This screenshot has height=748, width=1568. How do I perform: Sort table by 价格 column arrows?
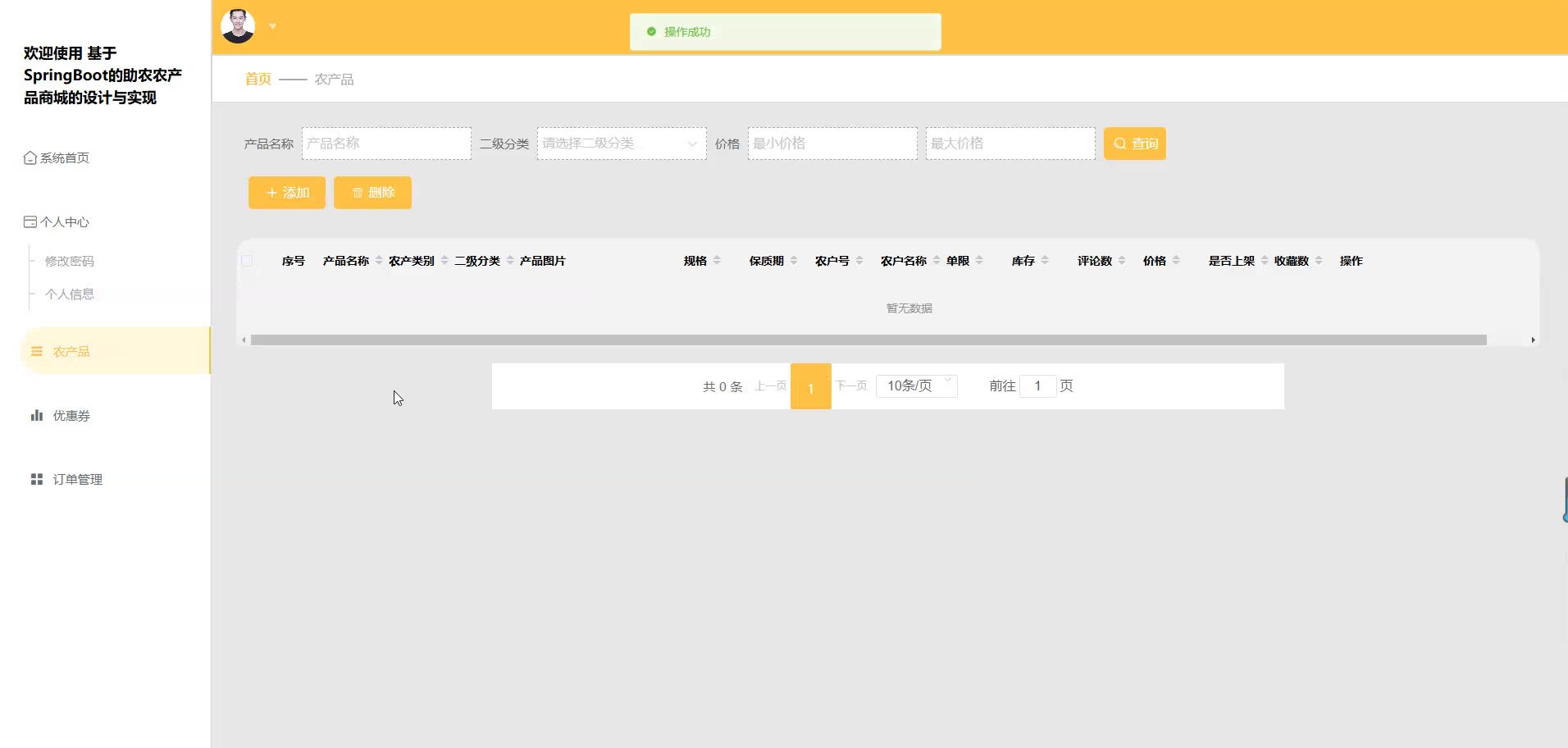click(x=1176, y=261)
